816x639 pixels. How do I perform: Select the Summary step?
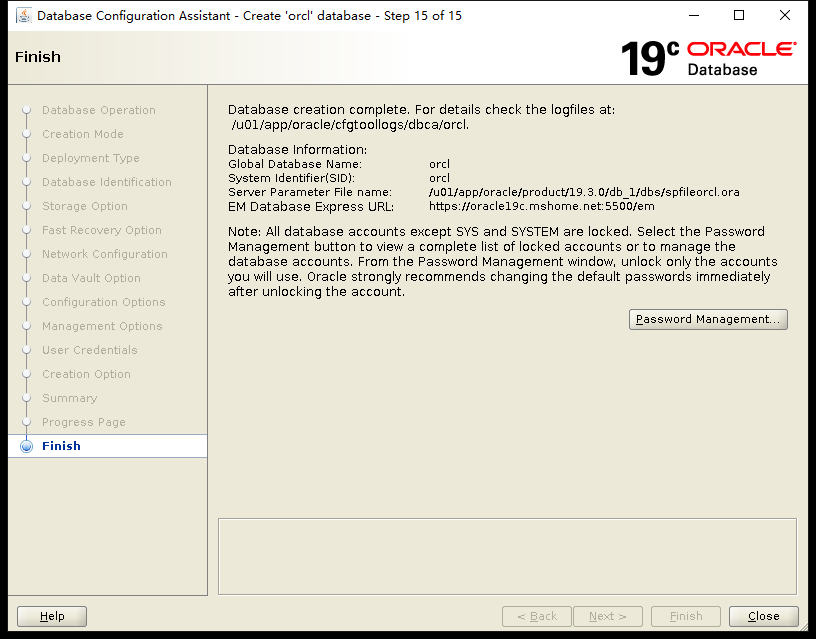click(69, 398)
